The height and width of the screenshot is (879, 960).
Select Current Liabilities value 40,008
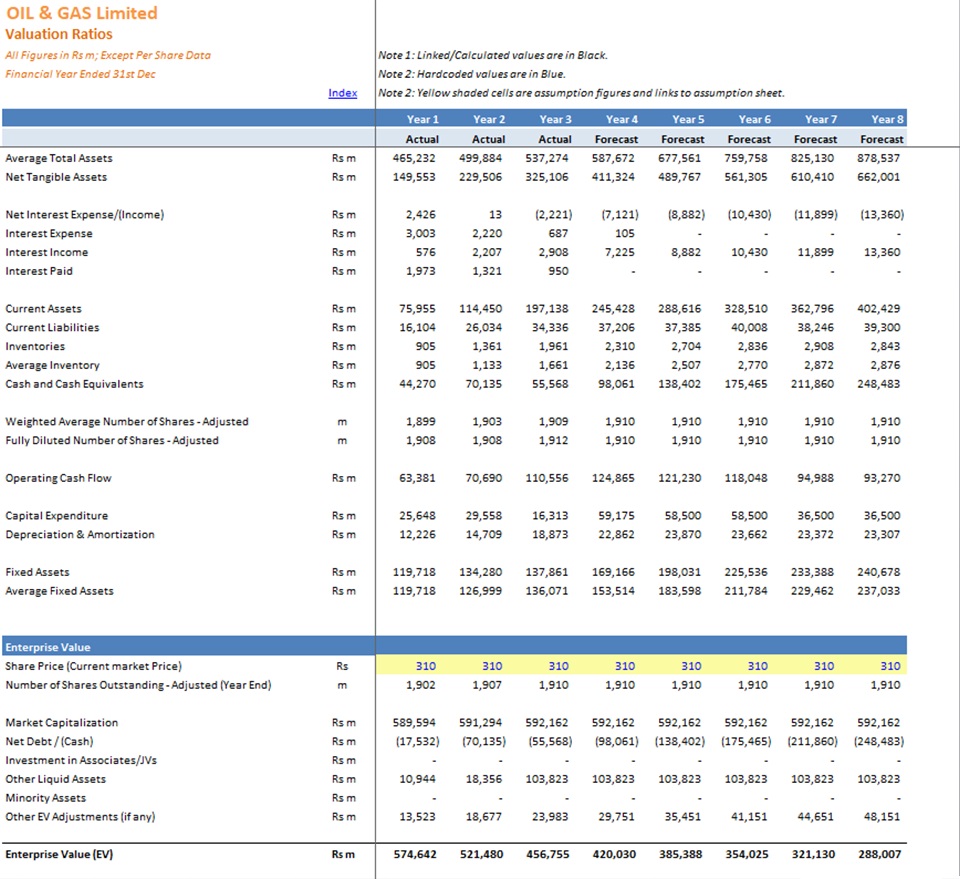tap(749, 327)
